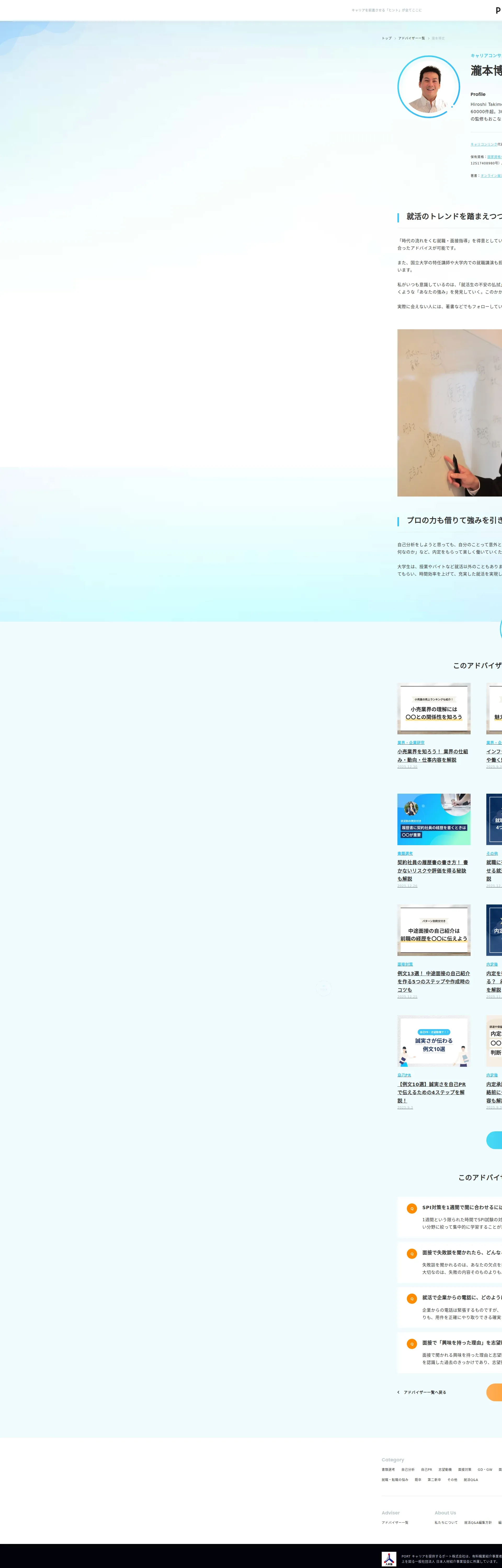Image resolution: width=502 pixels, height=1568 pixels.
Task: Open 志望動機 in the footer Category list
Action: pos(445,1469)
